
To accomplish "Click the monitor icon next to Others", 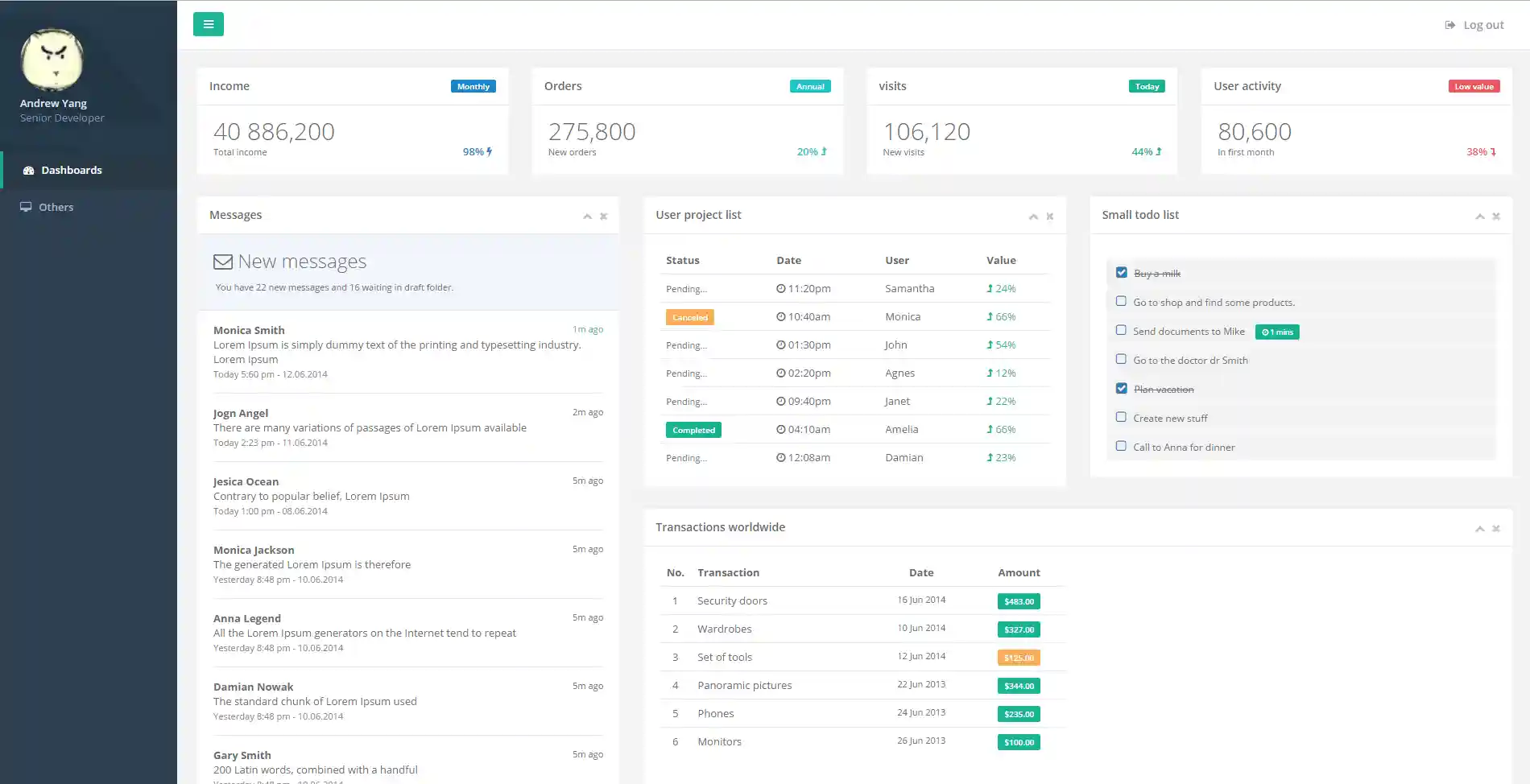I will tap(26, 207).
